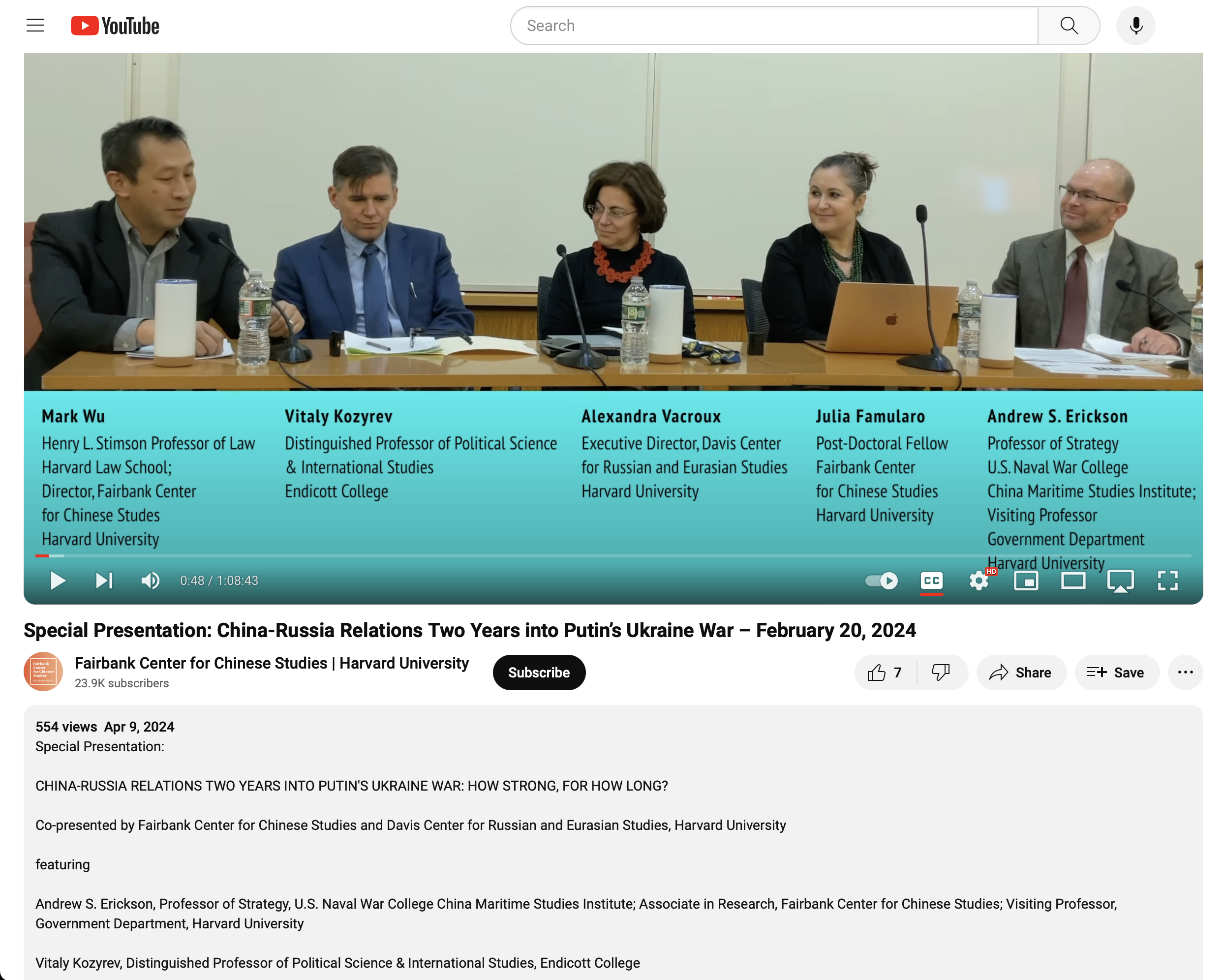Open Fairbank Center for Chinese Studies channel link
This screenshot has width=1224, height=980.
(x=272, y=663)
